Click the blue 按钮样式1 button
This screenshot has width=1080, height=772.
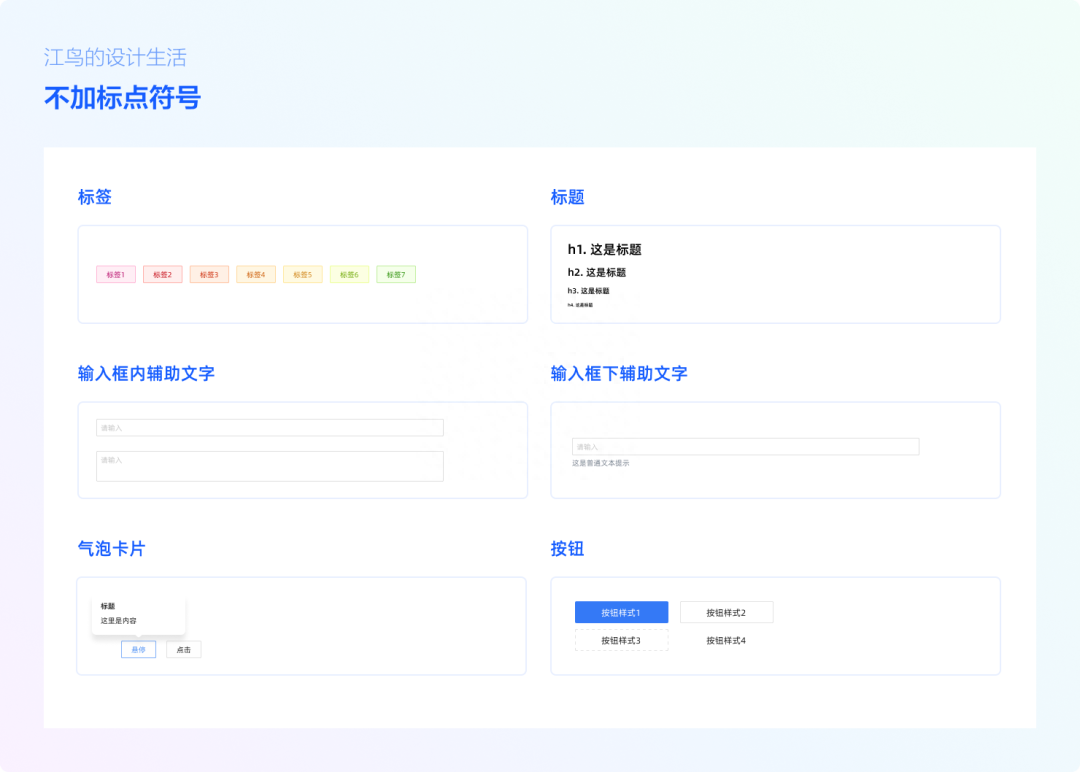[620, 612]
